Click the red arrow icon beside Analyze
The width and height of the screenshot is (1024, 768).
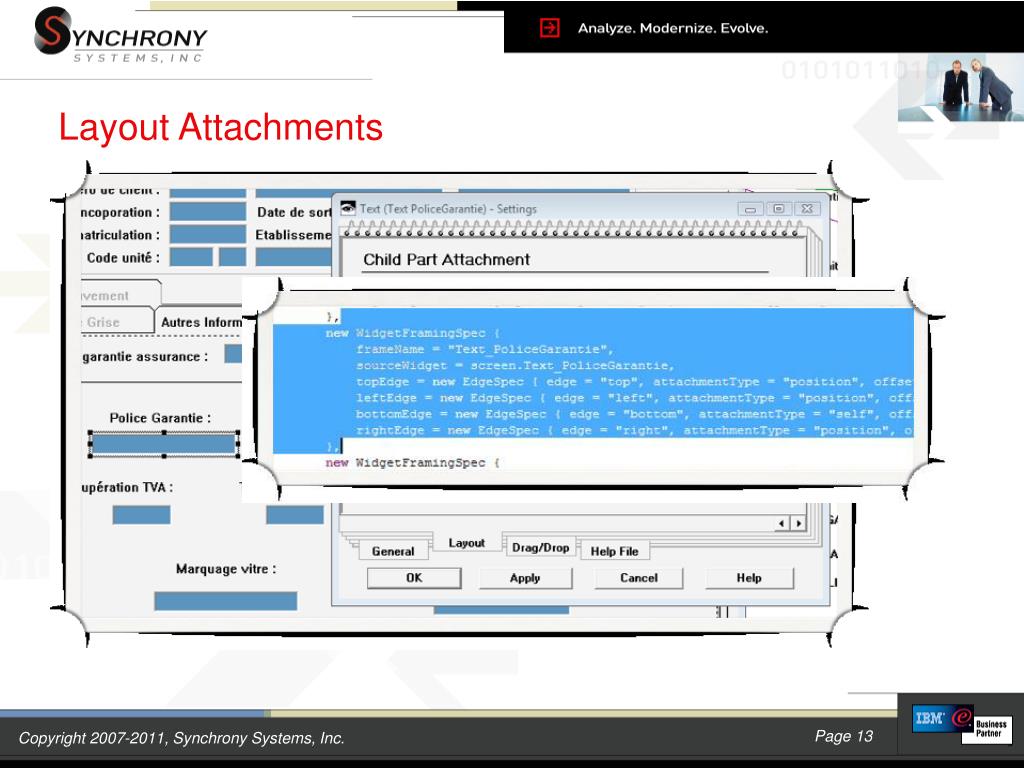550,28
